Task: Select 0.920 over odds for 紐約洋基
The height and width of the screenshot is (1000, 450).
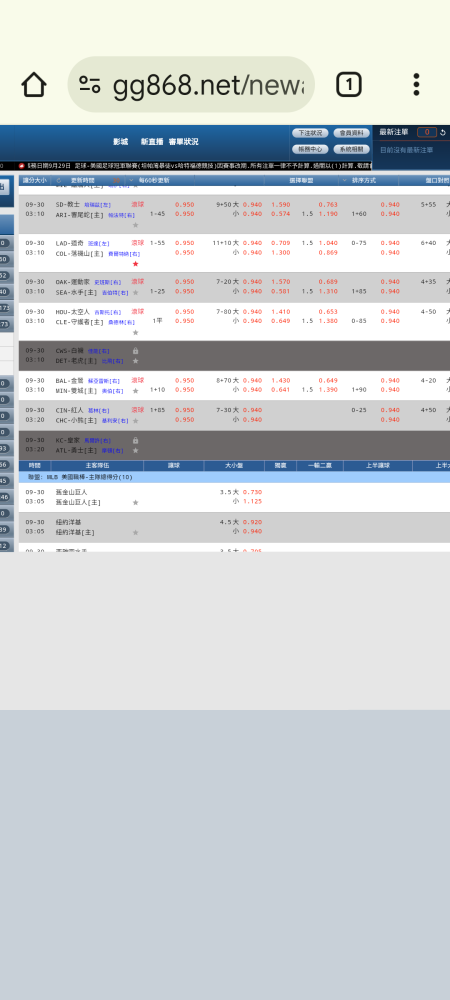Action: click(253, 522)
